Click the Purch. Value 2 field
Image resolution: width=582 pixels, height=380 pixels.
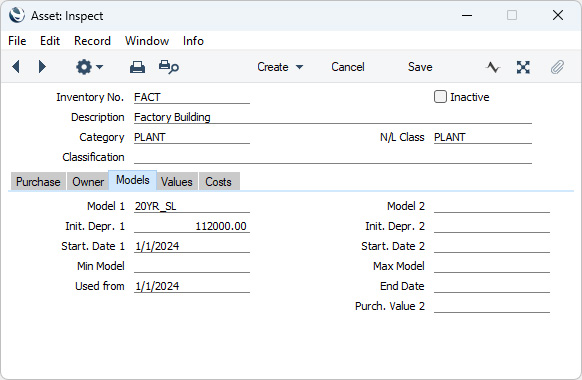pyautogui.click(x=491, y=307)
